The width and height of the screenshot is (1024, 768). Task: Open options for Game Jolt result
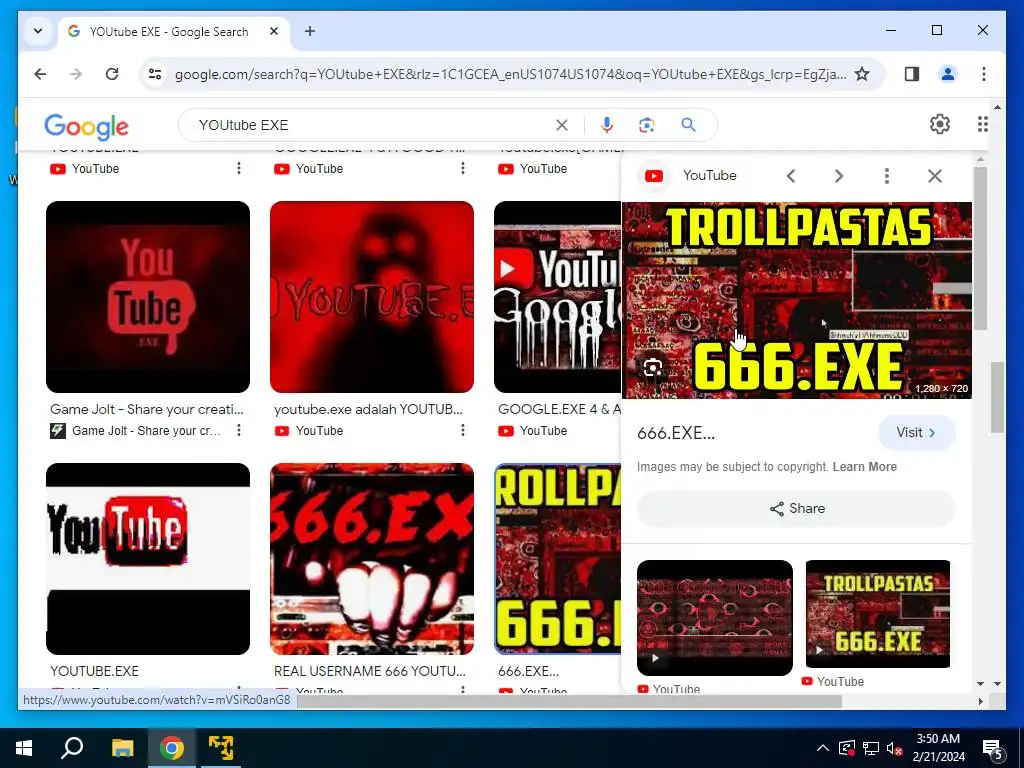[239, 430]
